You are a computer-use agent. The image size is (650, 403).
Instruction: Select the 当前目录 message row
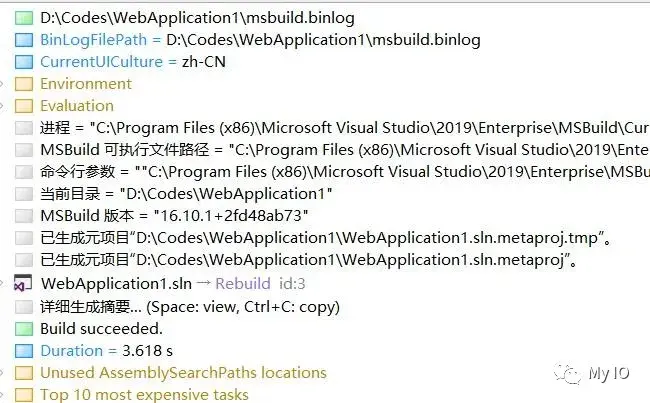click(186, 194)
